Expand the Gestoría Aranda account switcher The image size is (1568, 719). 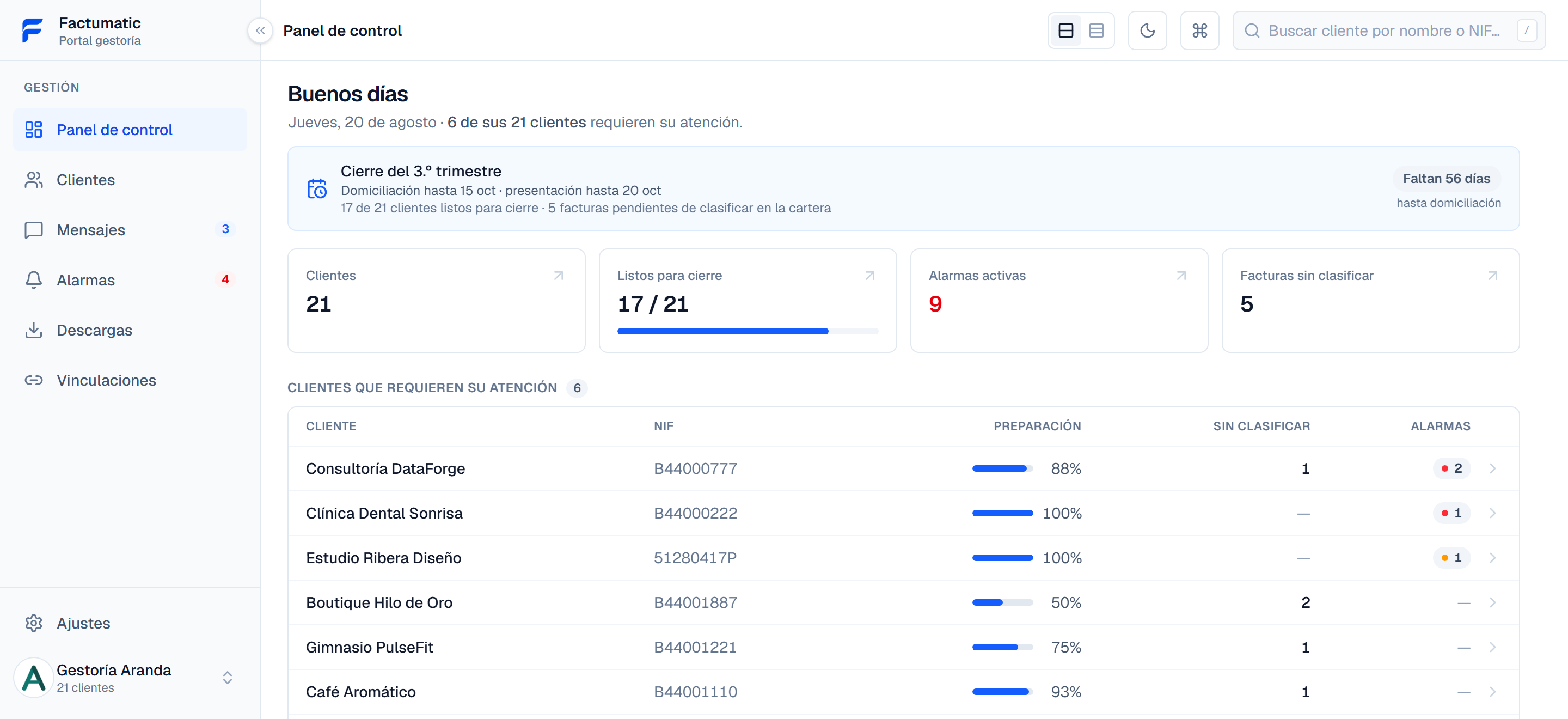pos(227,678)
